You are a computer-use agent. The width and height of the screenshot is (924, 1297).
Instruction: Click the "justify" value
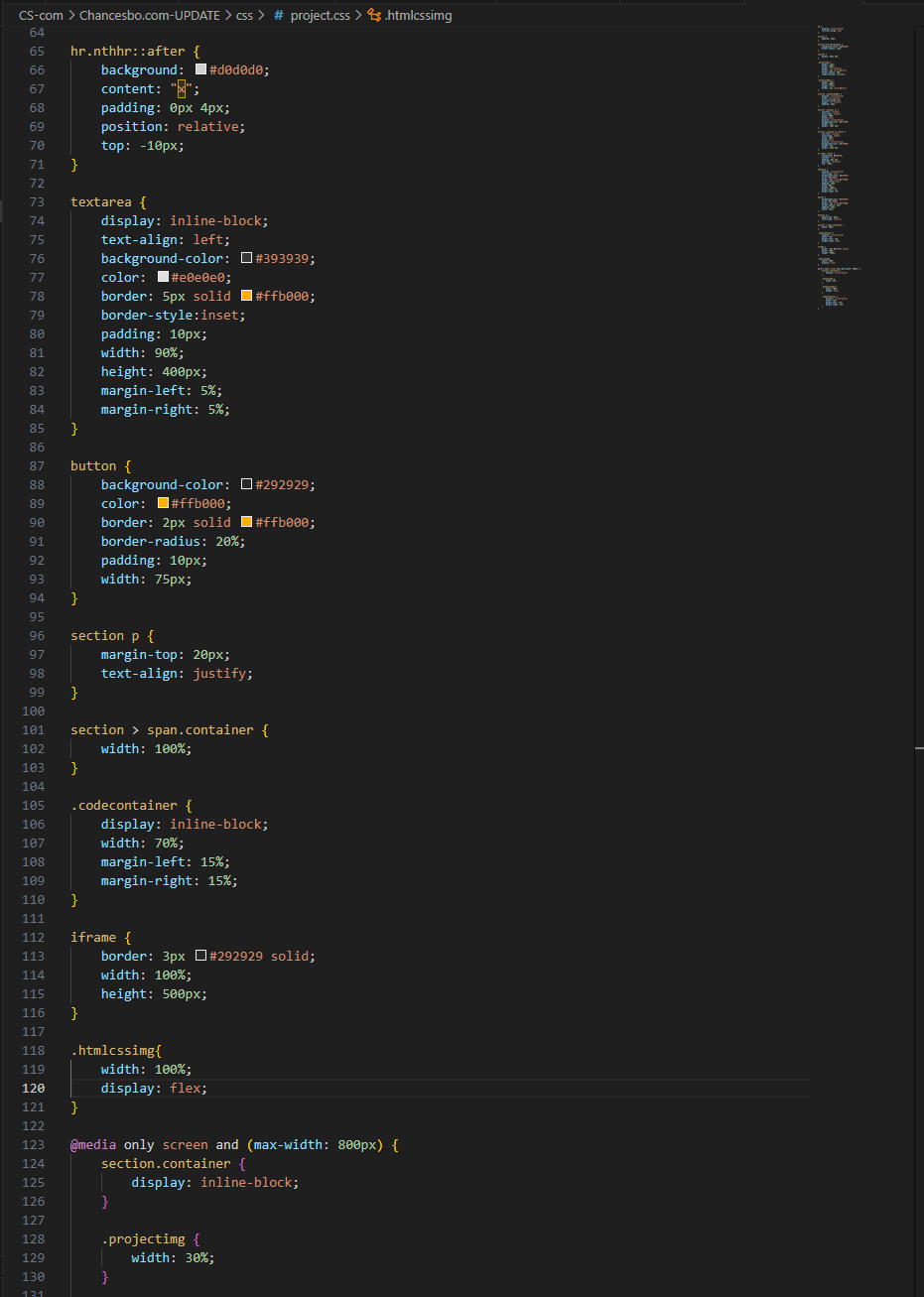click(x=219, y=673)
